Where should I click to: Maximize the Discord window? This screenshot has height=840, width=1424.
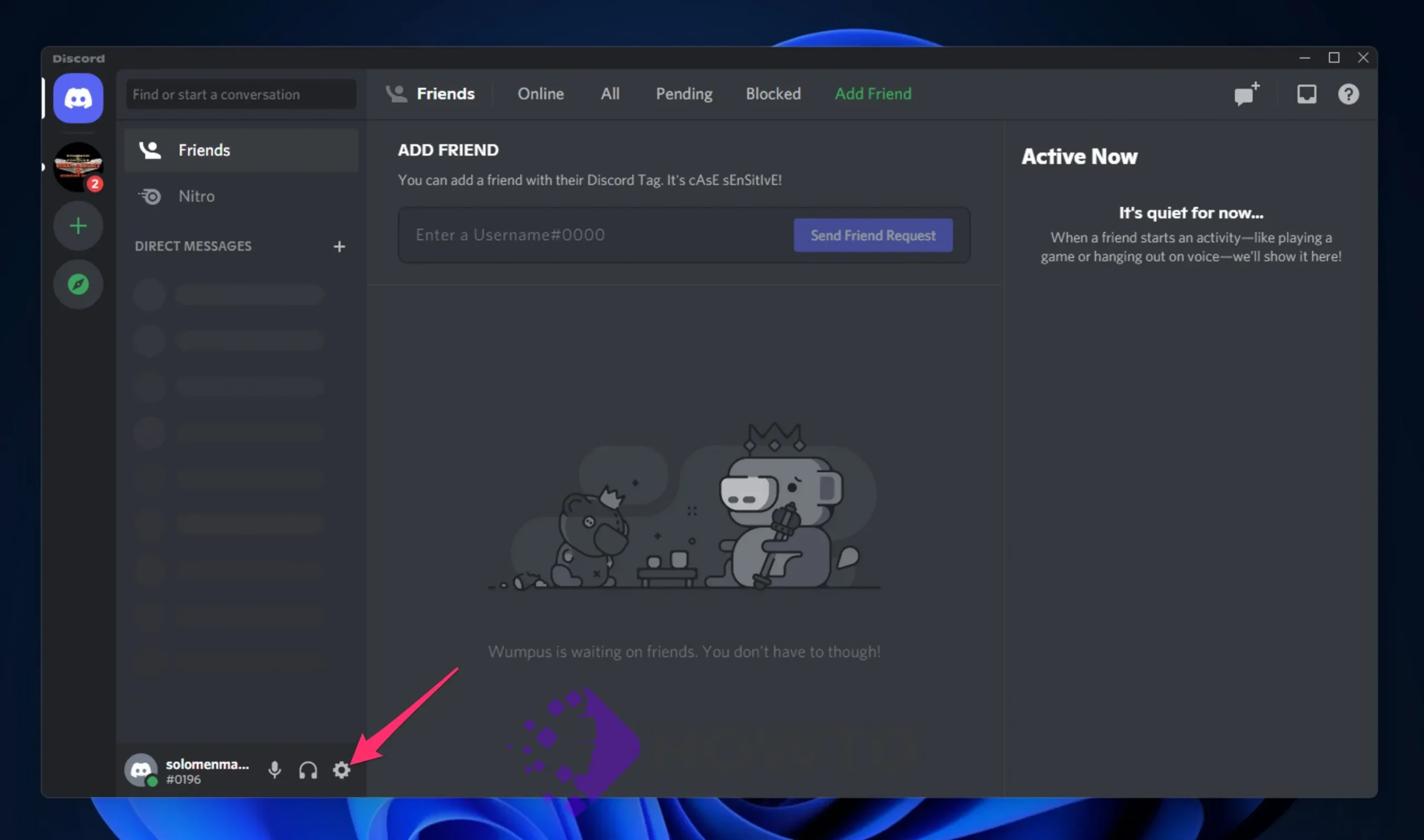pyautogui.click(x=1334, y=58)
